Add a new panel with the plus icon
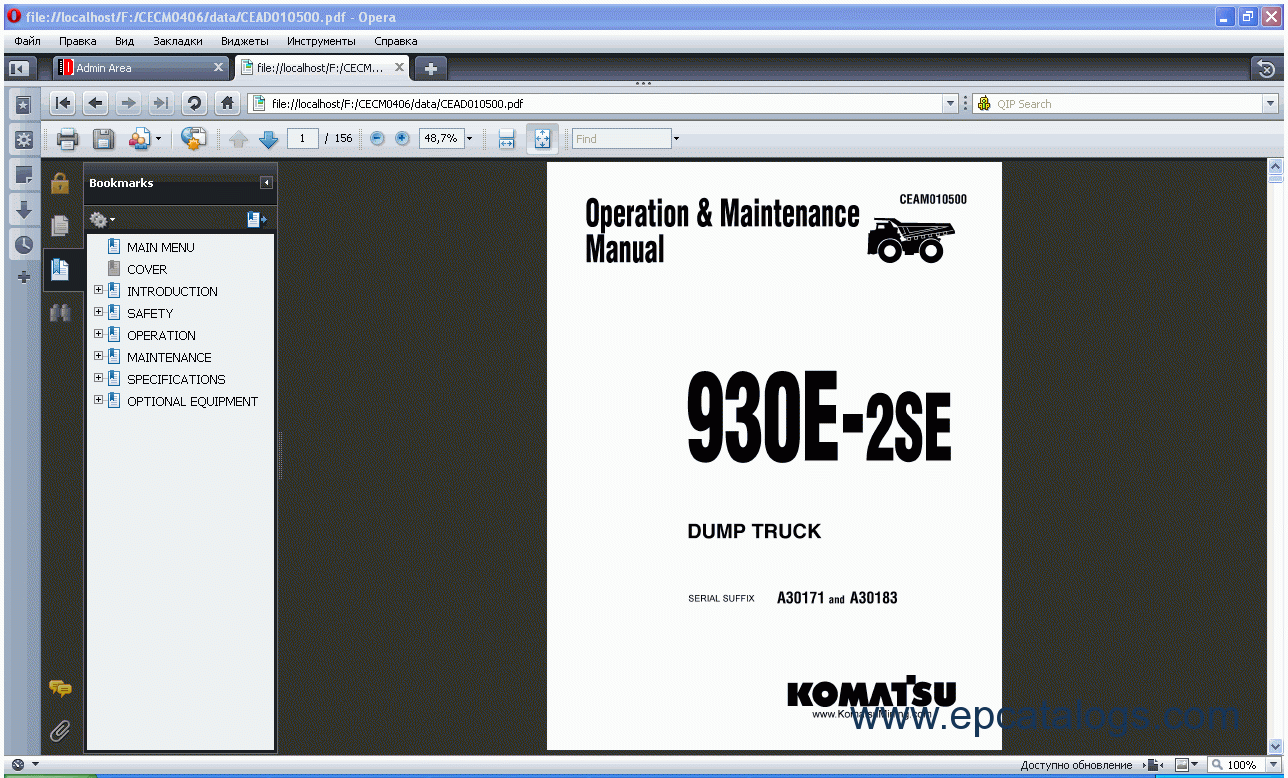Screen dimensions: 1288x778 23,277
